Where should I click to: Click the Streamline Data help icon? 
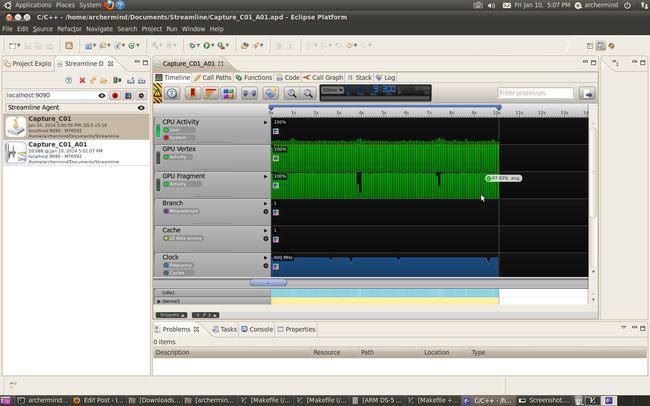(x=69, y=80)
